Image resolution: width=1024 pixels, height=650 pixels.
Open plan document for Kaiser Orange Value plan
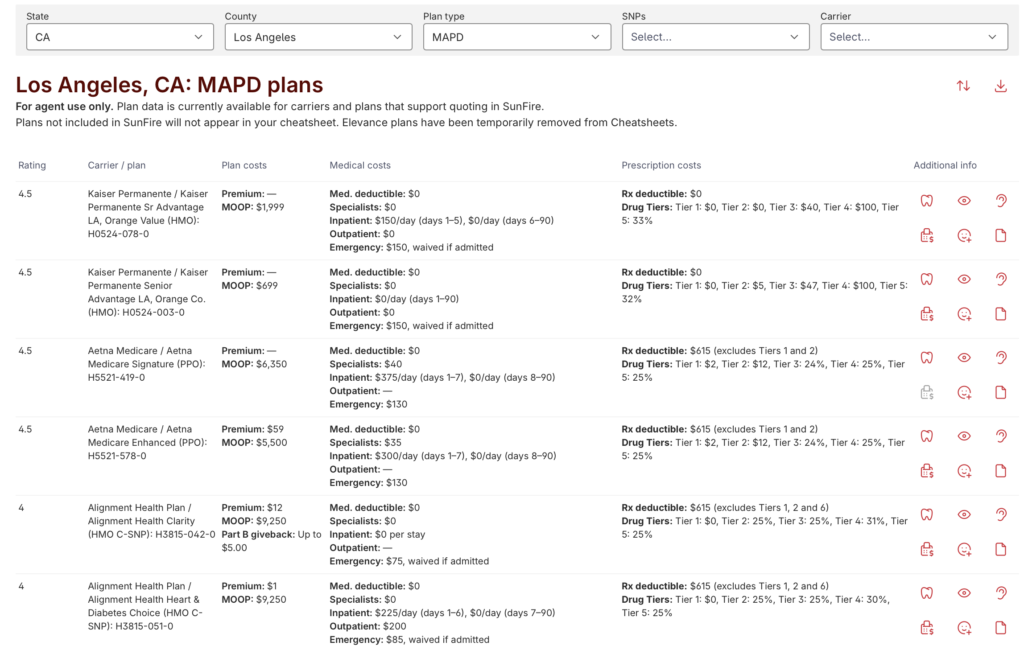(1001, 236)
